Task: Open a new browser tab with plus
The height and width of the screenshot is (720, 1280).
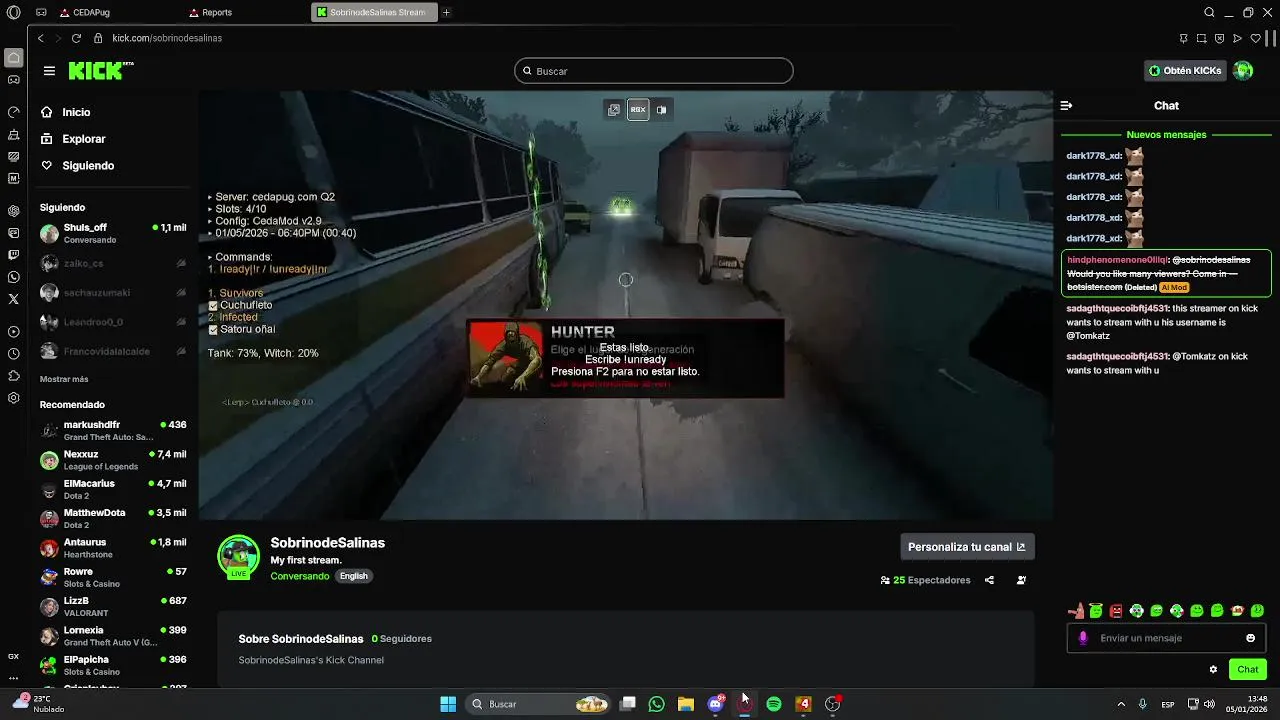Action: (446, 12)
